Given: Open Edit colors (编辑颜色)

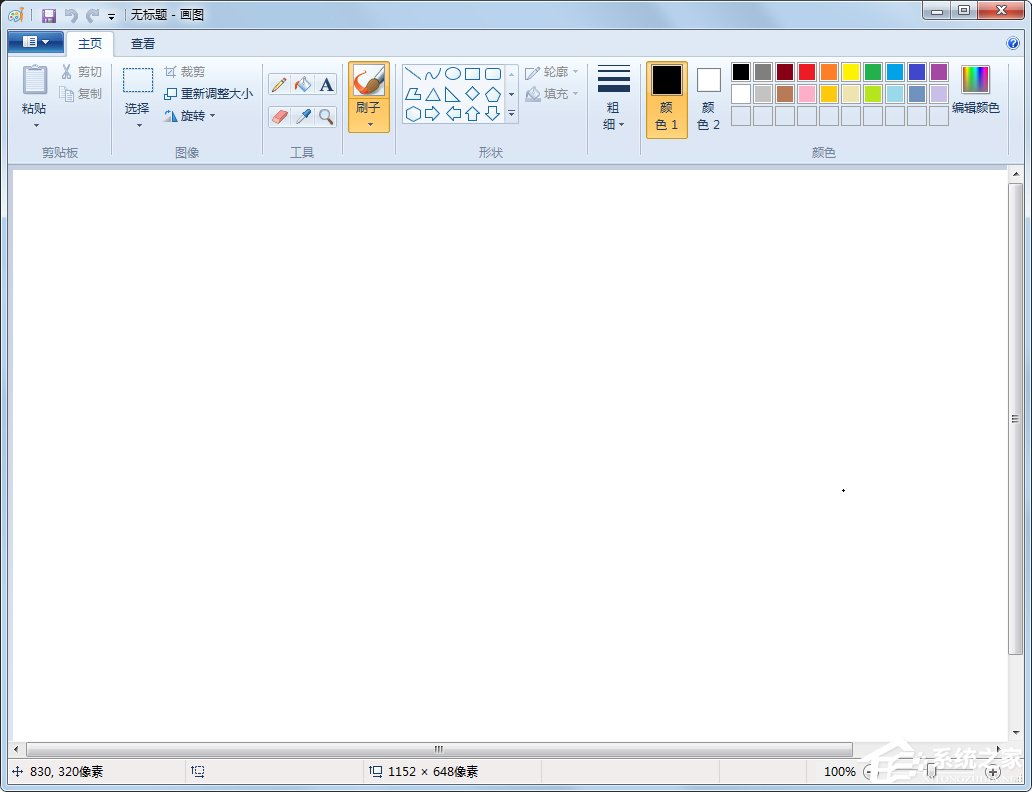Looking at the screenshot, I should [x=975, y=90].
